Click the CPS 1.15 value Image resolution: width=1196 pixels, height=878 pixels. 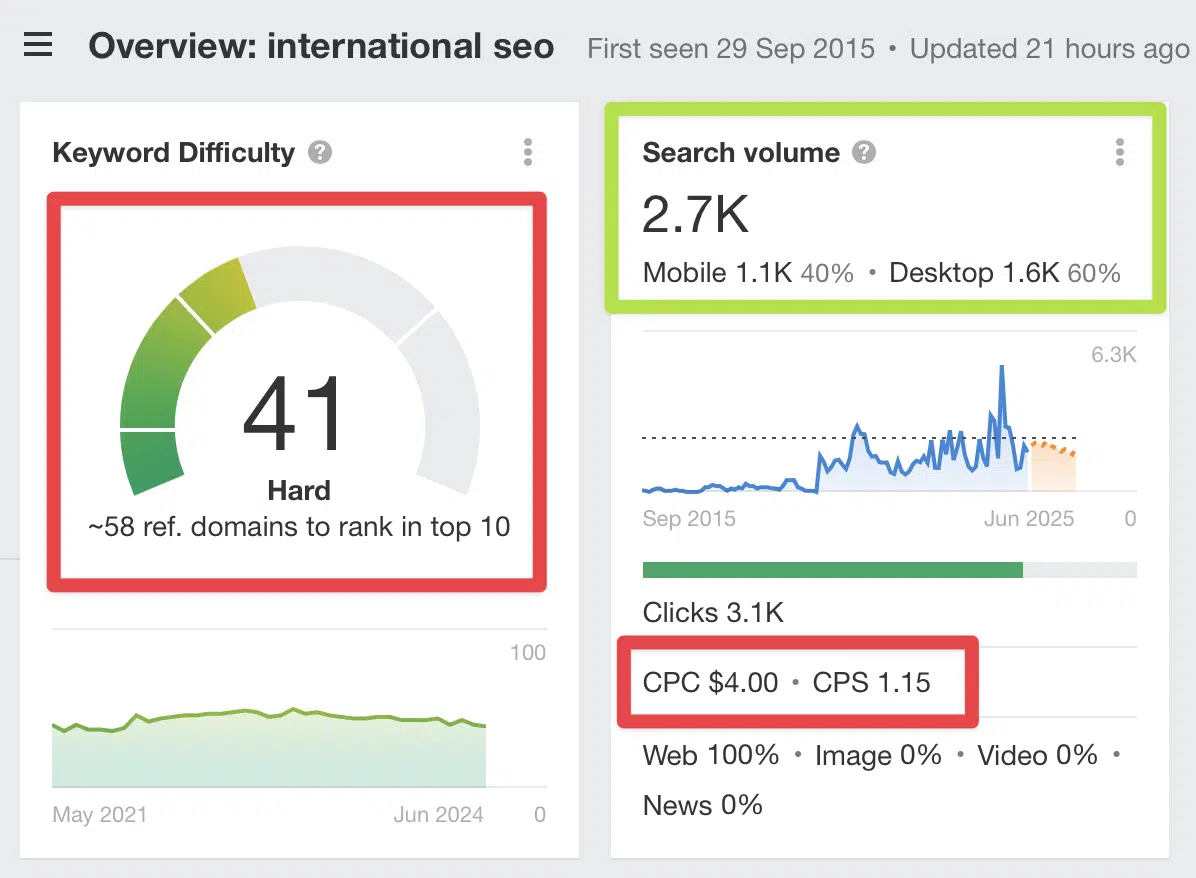[x=871, y=683]
